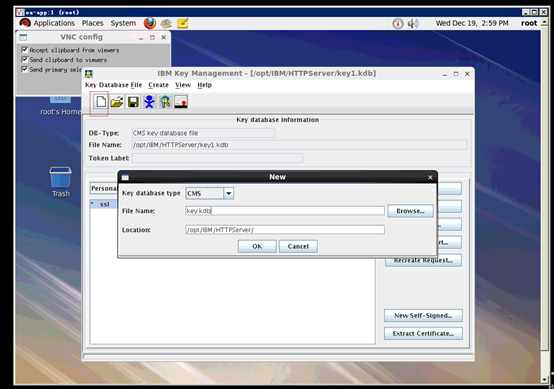The image size is (554, 389).
Task: Open the Help menu
Action: pyautogui.click(x=204, y=85)
